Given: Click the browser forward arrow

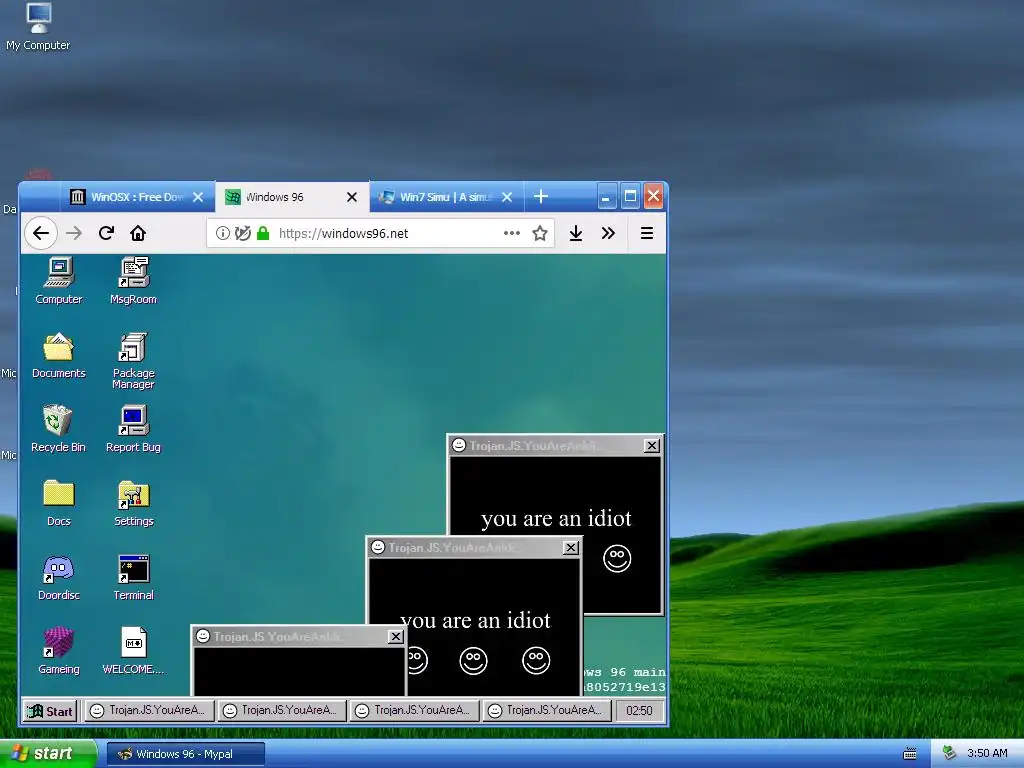Looking at the screenshot, I should pos(74,233).
